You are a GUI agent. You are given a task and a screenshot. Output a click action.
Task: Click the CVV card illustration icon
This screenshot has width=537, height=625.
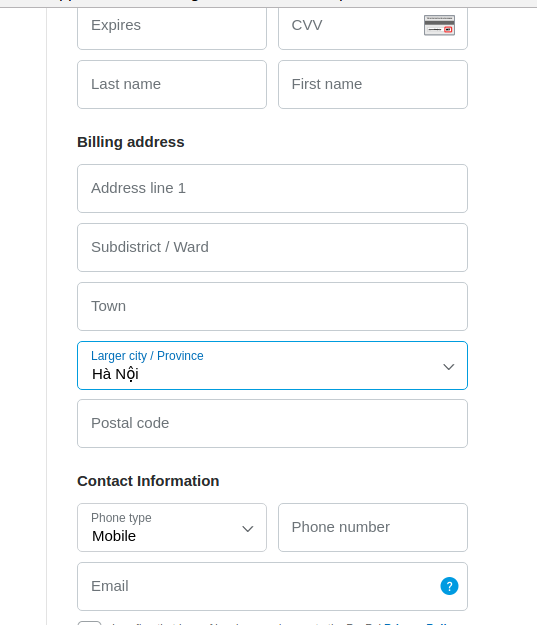pos(439,25)
